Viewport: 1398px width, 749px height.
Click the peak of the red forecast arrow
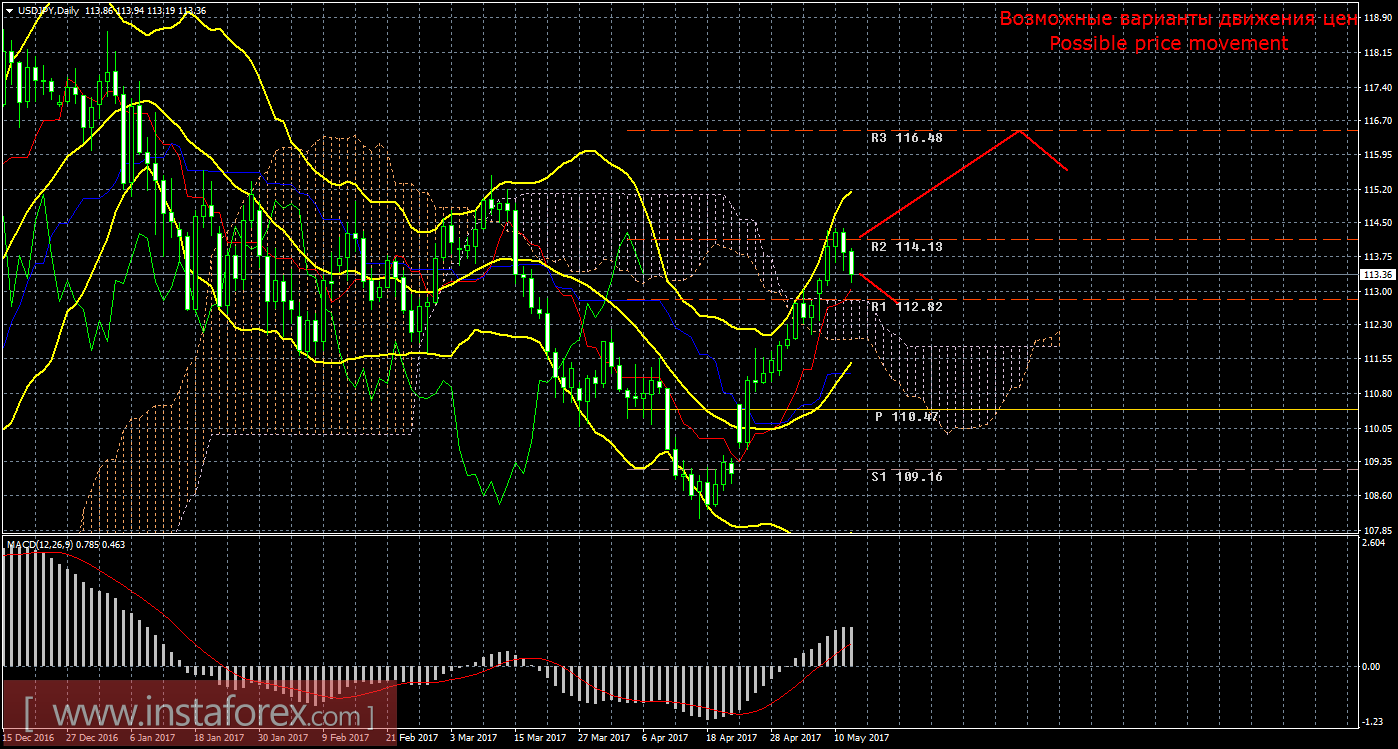click(x=1019, y=131)
